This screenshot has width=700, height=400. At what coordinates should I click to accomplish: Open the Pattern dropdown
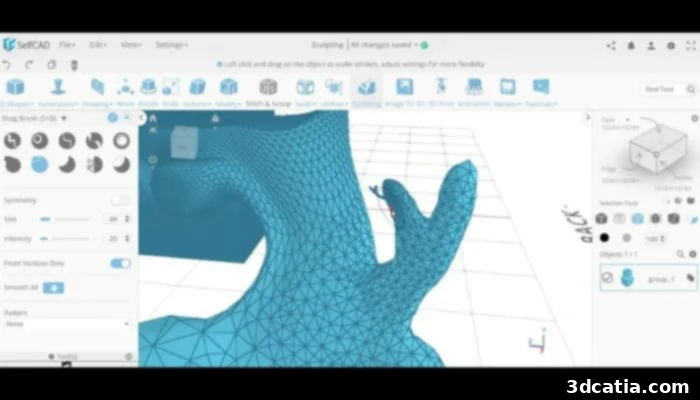click(x=67, y=324)
